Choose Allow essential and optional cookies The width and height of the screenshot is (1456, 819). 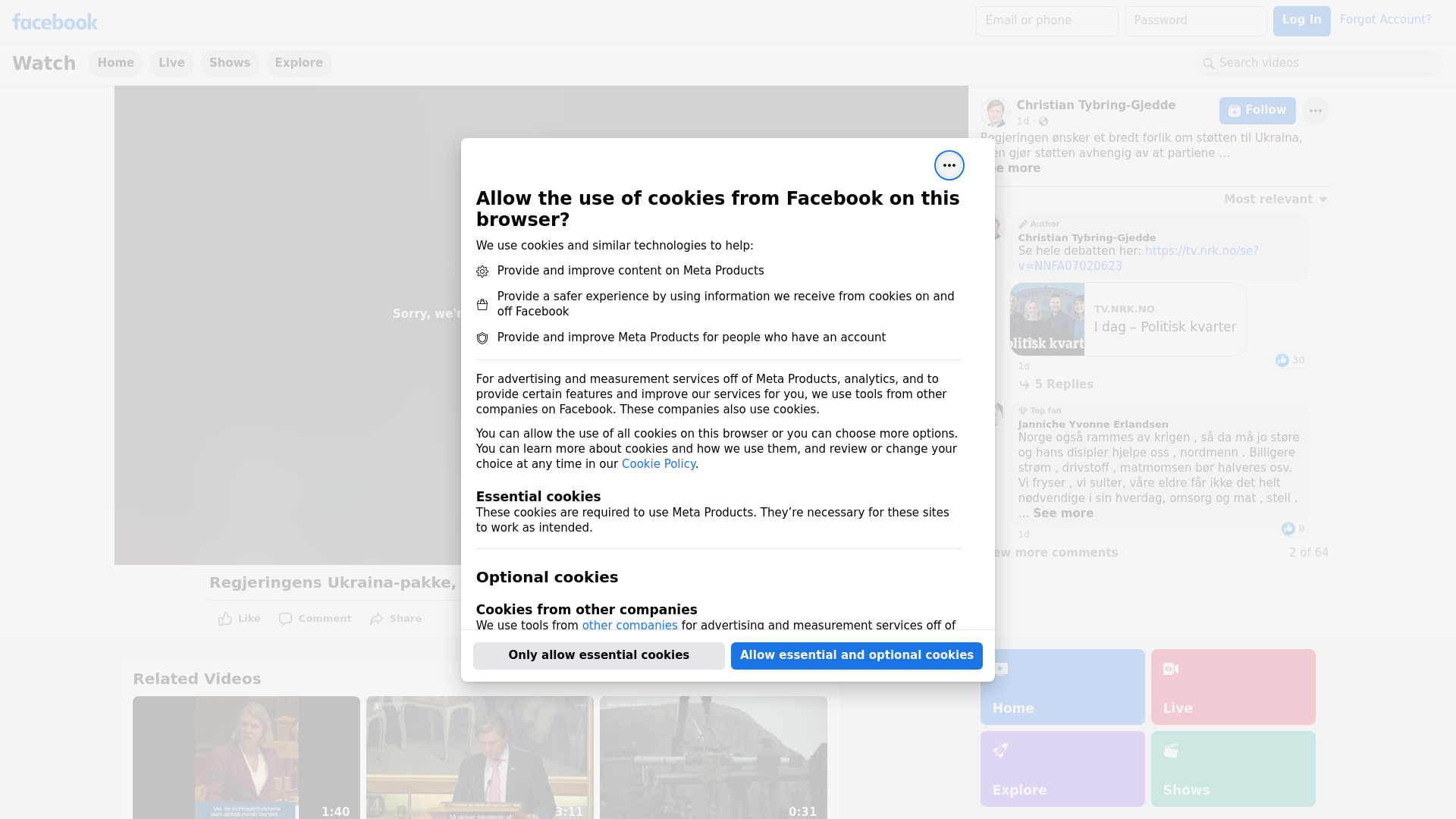857,656
